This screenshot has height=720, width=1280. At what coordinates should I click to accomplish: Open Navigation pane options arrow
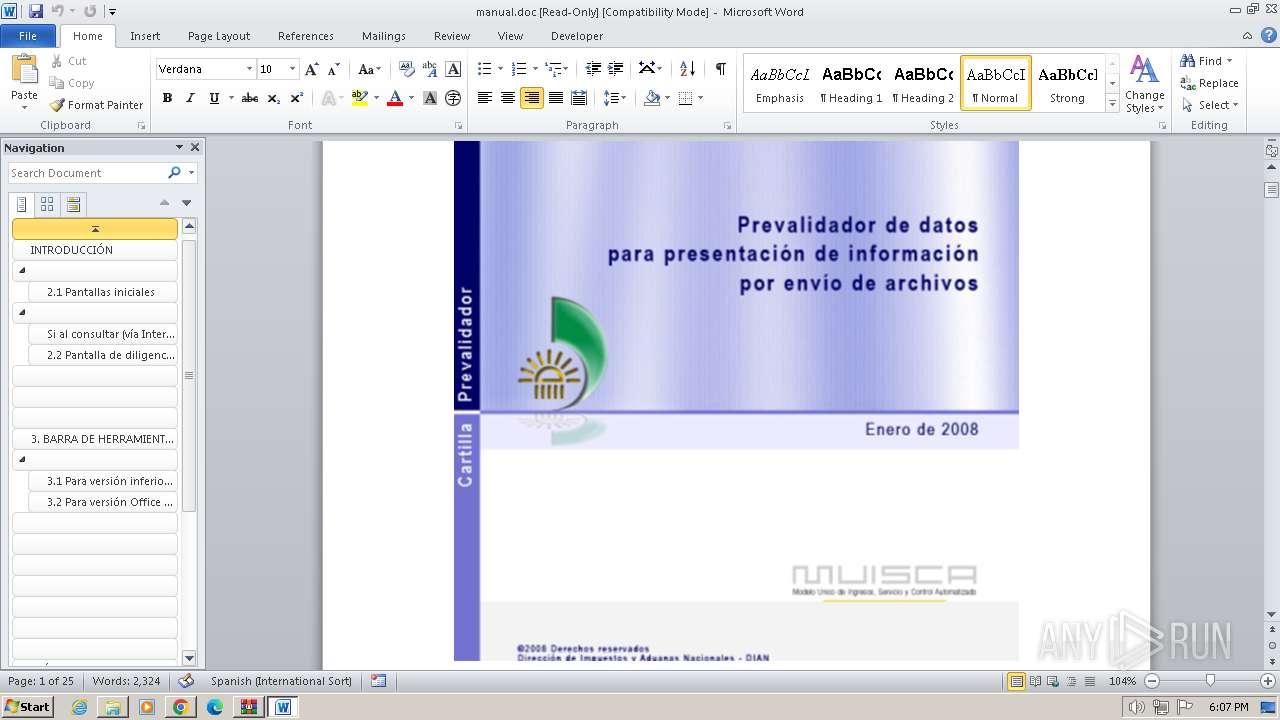click(x=179, y=147)
